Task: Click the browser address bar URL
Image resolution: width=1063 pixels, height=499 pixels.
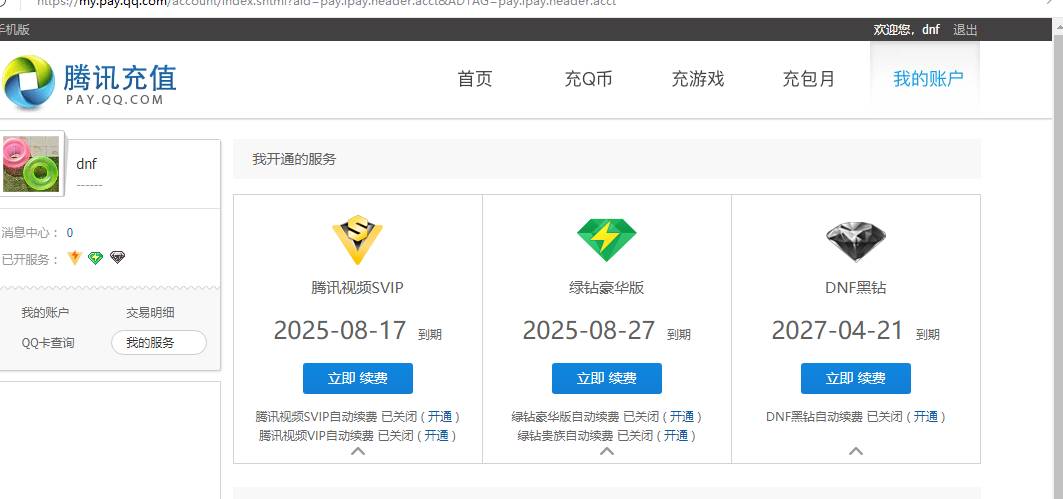Action: [325, 3]
